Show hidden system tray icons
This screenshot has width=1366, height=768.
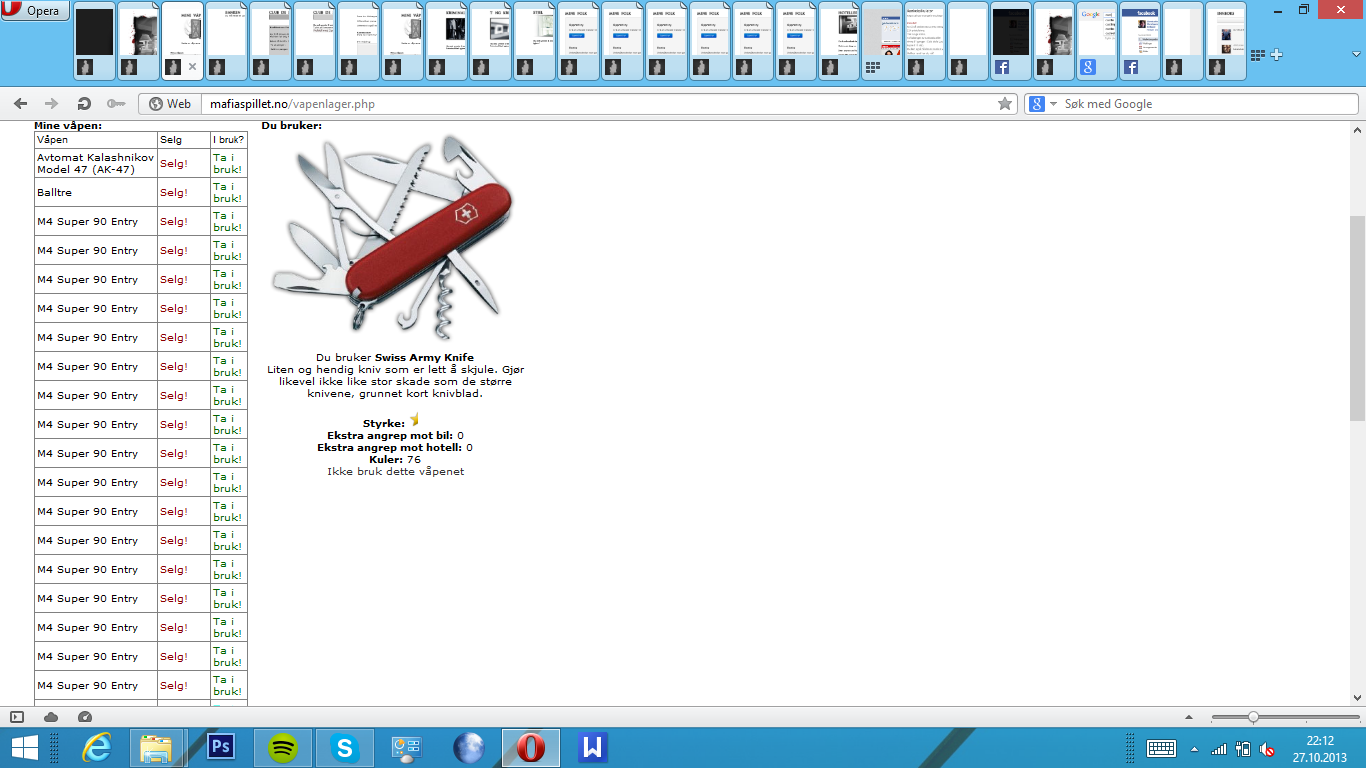1194,748
